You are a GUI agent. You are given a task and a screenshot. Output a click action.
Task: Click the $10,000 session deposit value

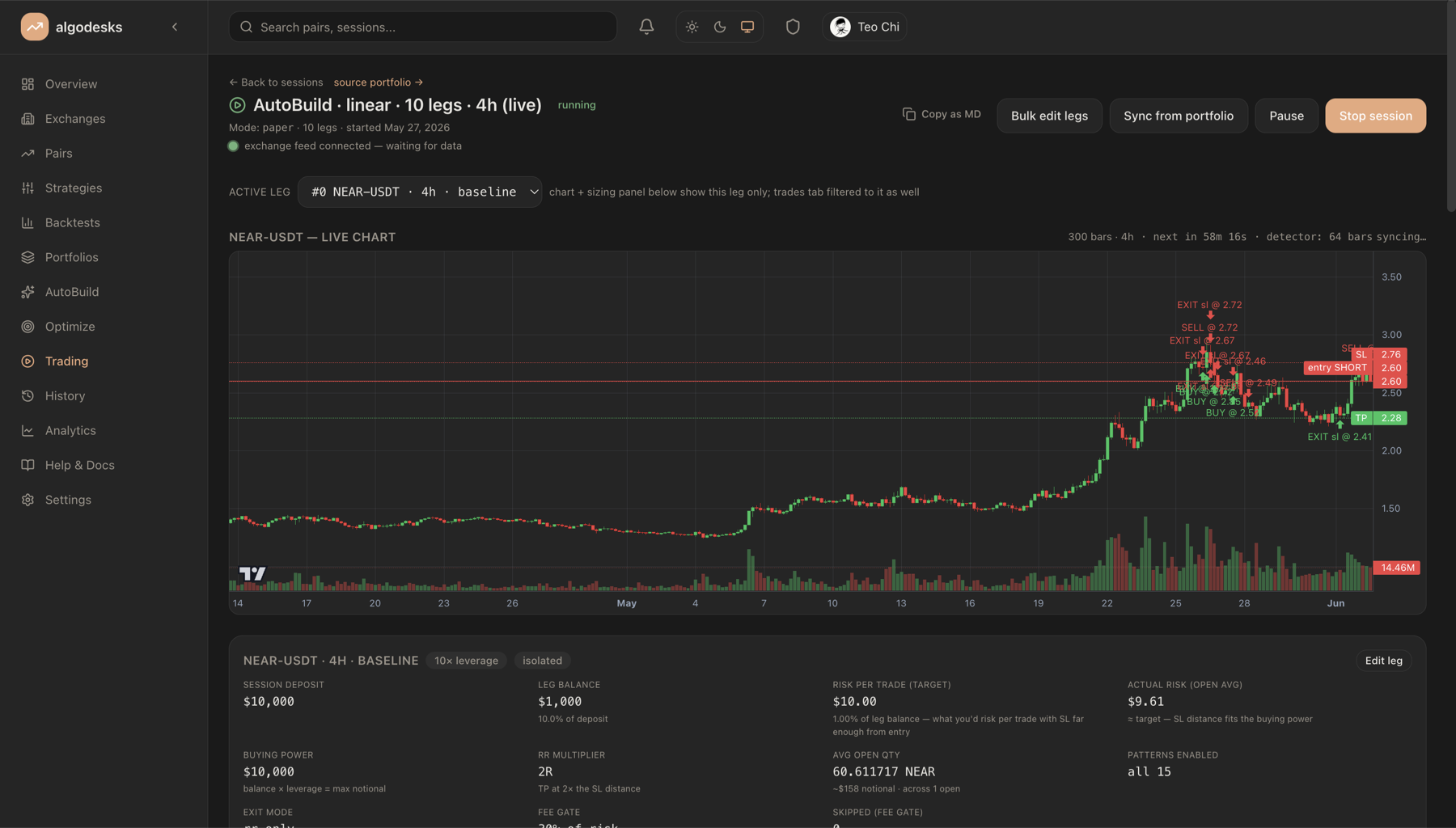tap(269, 702)
